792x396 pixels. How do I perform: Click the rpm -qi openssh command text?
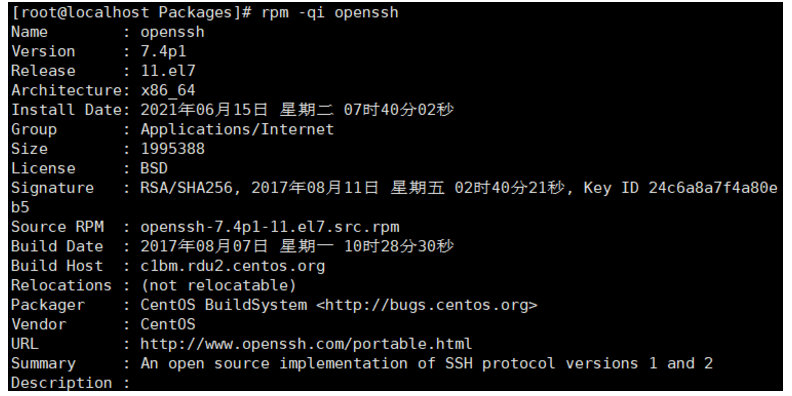coord(330,12)
